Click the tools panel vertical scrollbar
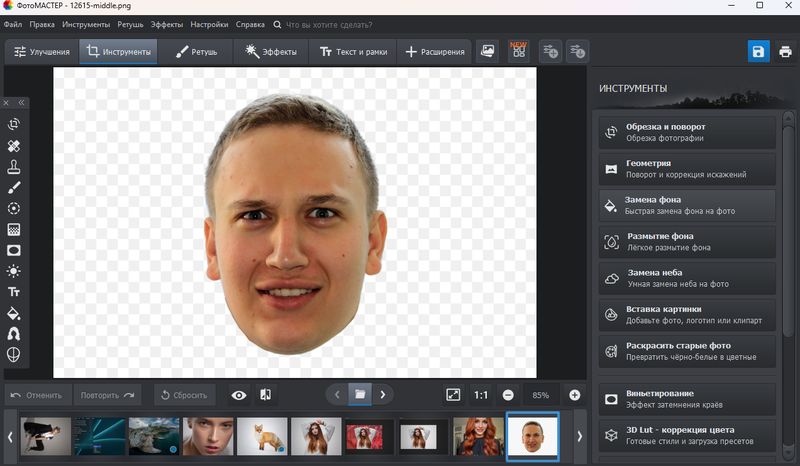The width and height of the screenshot is (800, 466). click(789, 230)
